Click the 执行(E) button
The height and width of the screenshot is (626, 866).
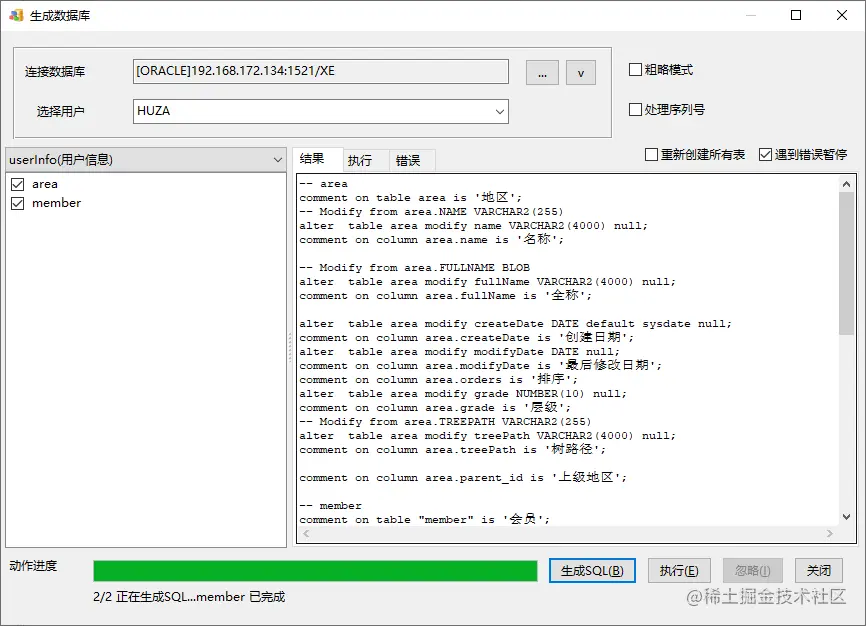coord(679,570)
